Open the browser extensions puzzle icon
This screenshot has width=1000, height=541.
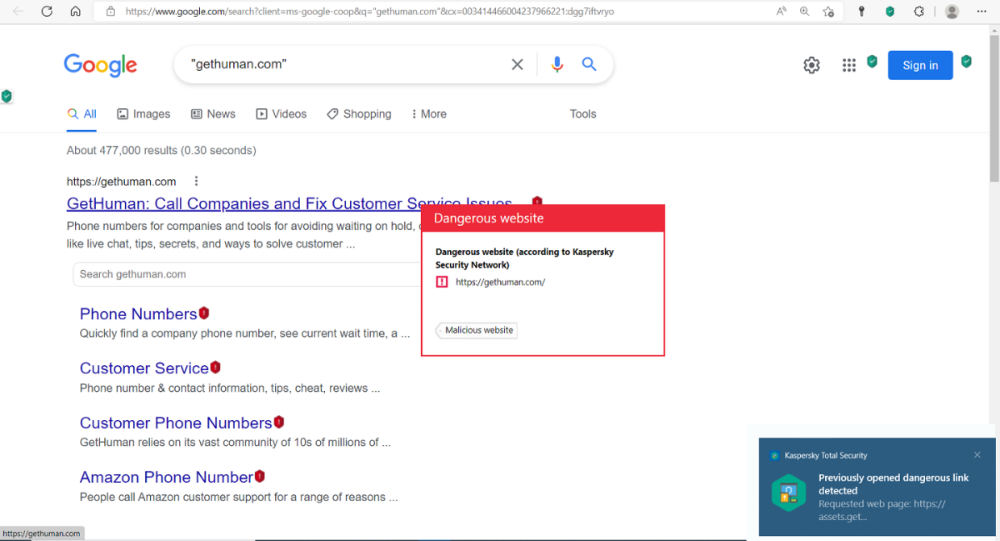click(919, 11)
